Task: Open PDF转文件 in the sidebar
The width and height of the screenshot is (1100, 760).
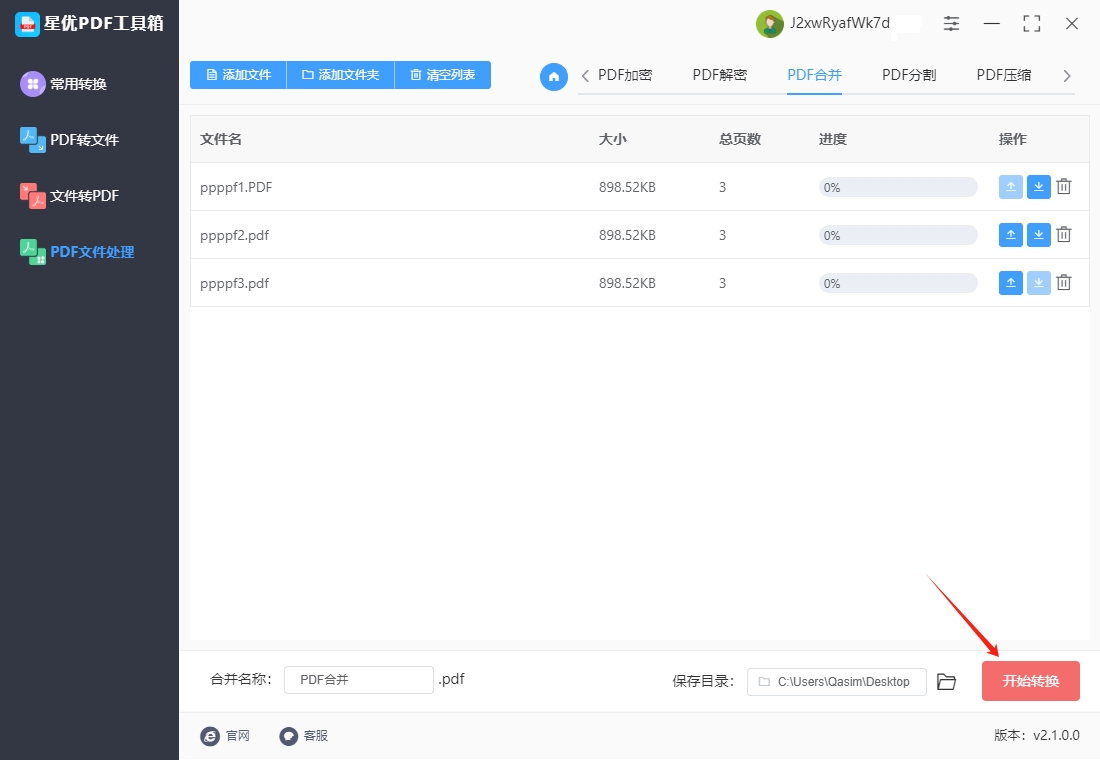Action: [x=69, y=140]
